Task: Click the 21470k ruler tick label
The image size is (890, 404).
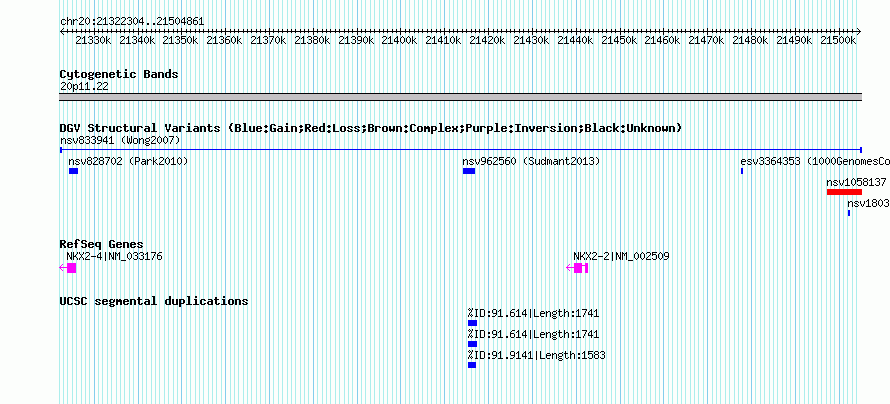Action: (x=706, y=40)
